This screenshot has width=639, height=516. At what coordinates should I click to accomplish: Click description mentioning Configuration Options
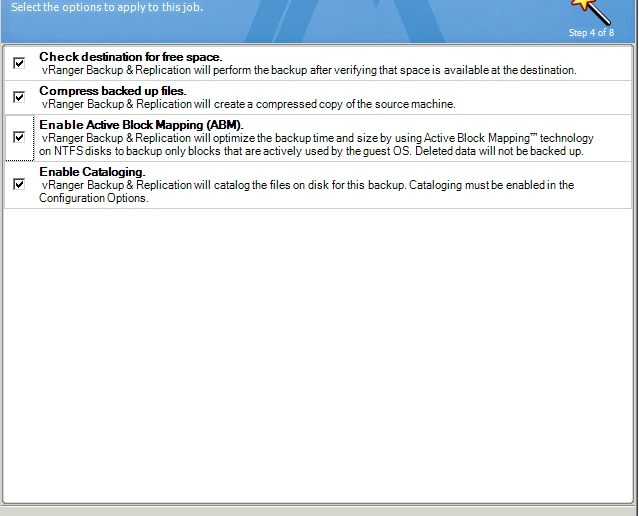pyautogui.click(x=306, y=192)
